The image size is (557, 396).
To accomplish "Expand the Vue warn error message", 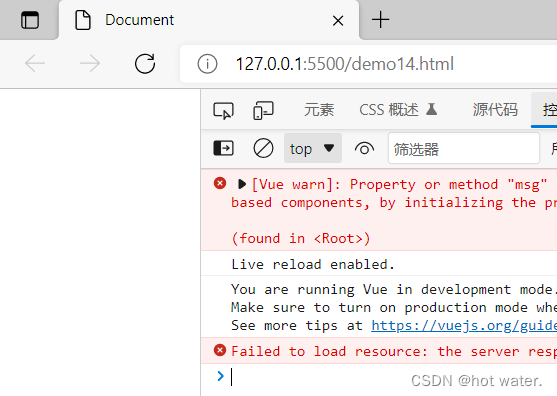I will [242, 184].
